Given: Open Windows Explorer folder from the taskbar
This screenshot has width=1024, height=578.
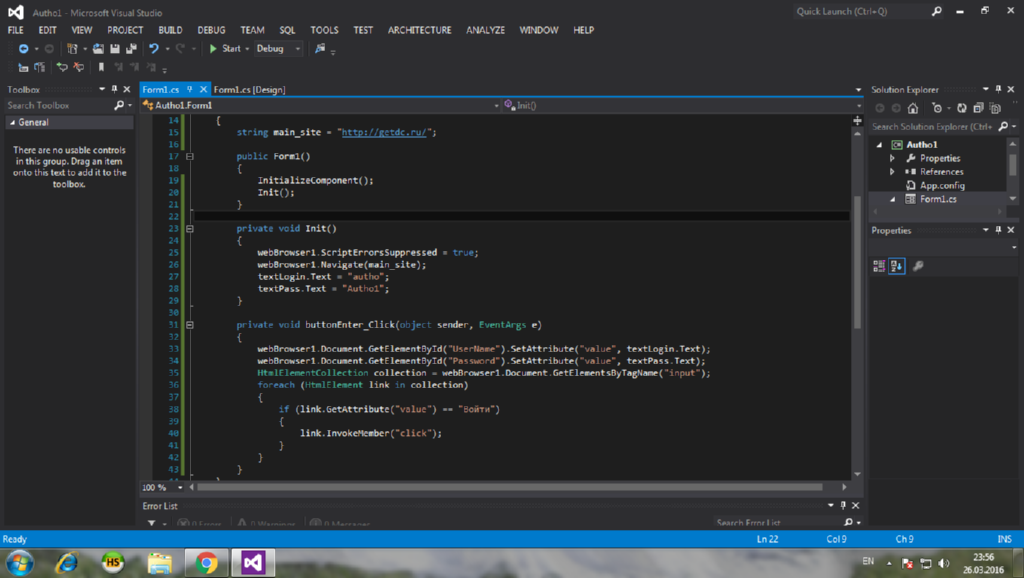Looking at the screenshot, I should (x=159, y=562).
